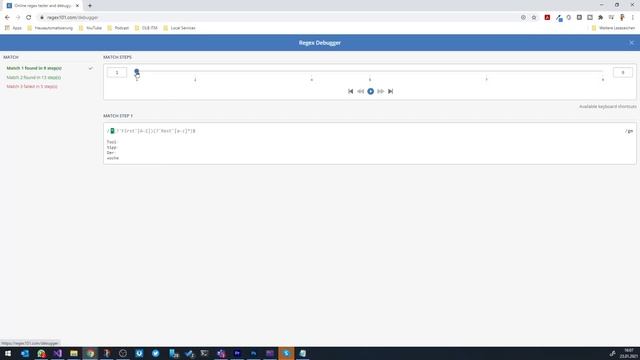Jump to first match step
This screenshot has height=360, width=640.
(350, 91)
